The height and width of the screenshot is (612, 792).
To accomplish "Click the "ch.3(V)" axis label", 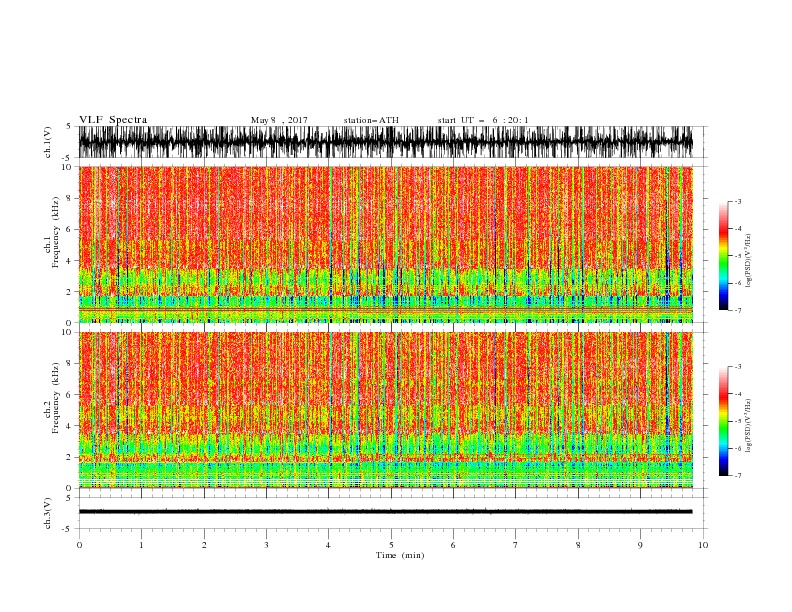I will (48, 513).
